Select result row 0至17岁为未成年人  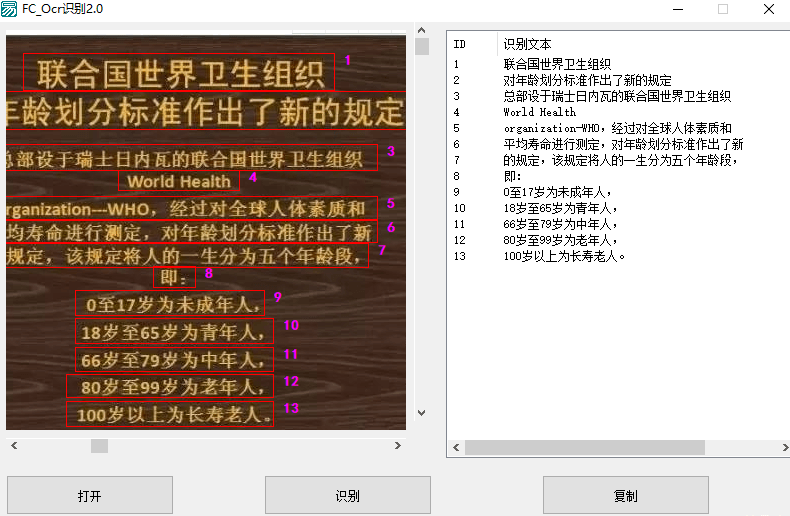[x=619, y=192]
